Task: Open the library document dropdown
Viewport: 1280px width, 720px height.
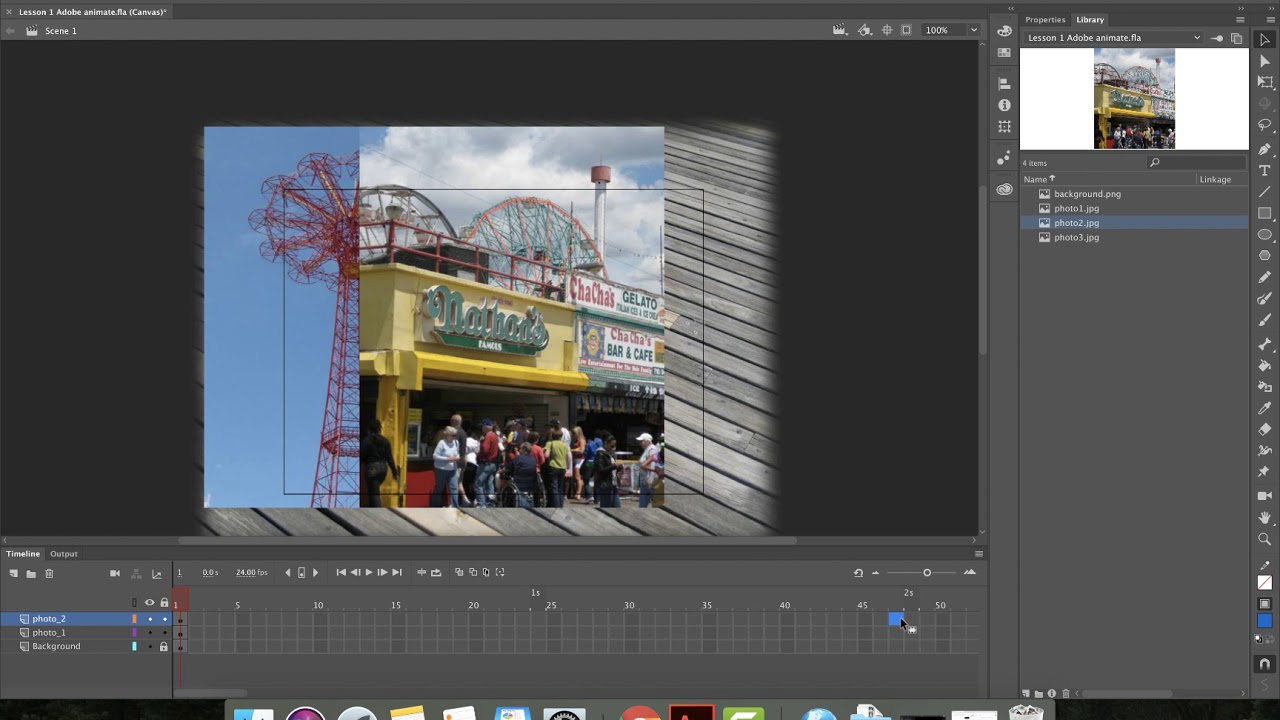Action: [1115, 38]
